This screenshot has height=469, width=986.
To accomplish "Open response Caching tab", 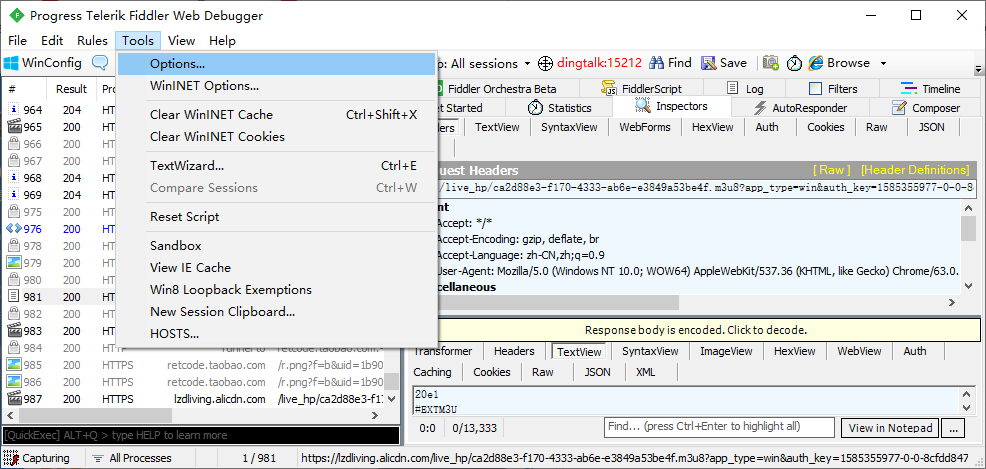I will 433,372.
